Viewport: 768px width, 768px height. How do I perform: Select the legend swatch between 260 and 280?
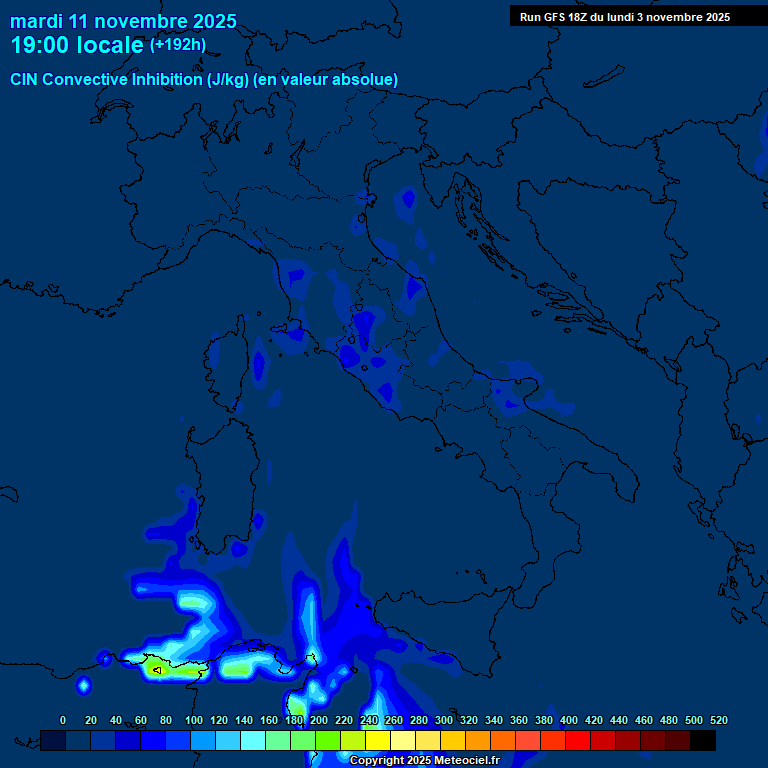[x=403, y=741]
